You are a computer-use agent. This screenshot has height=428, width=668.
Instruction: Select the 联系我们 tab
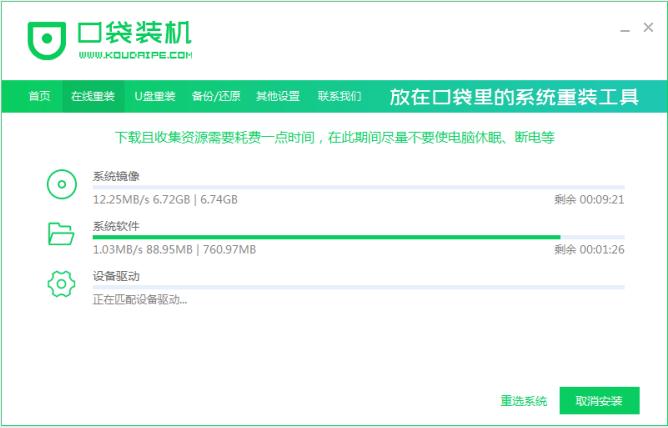pyautogui.click(x=340, y=96)
